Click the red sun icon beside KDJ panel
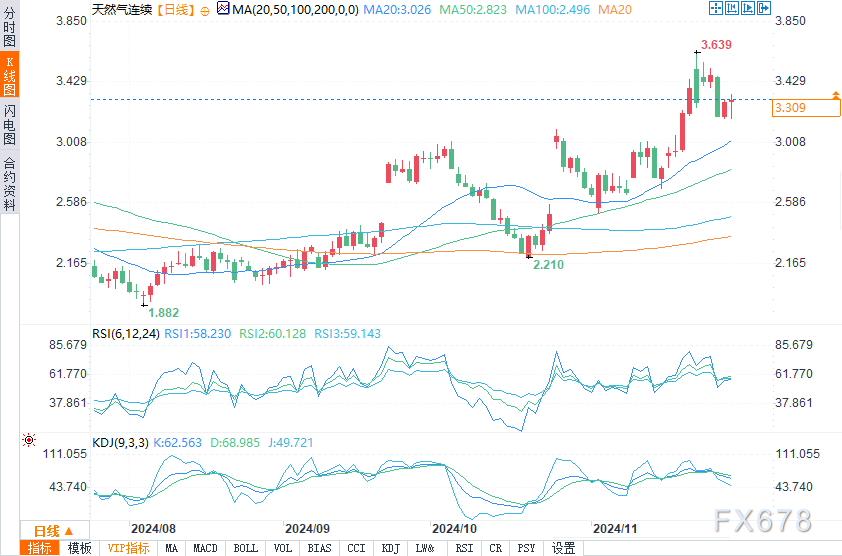Screen dimensions: 842x556 pos(29,439)
